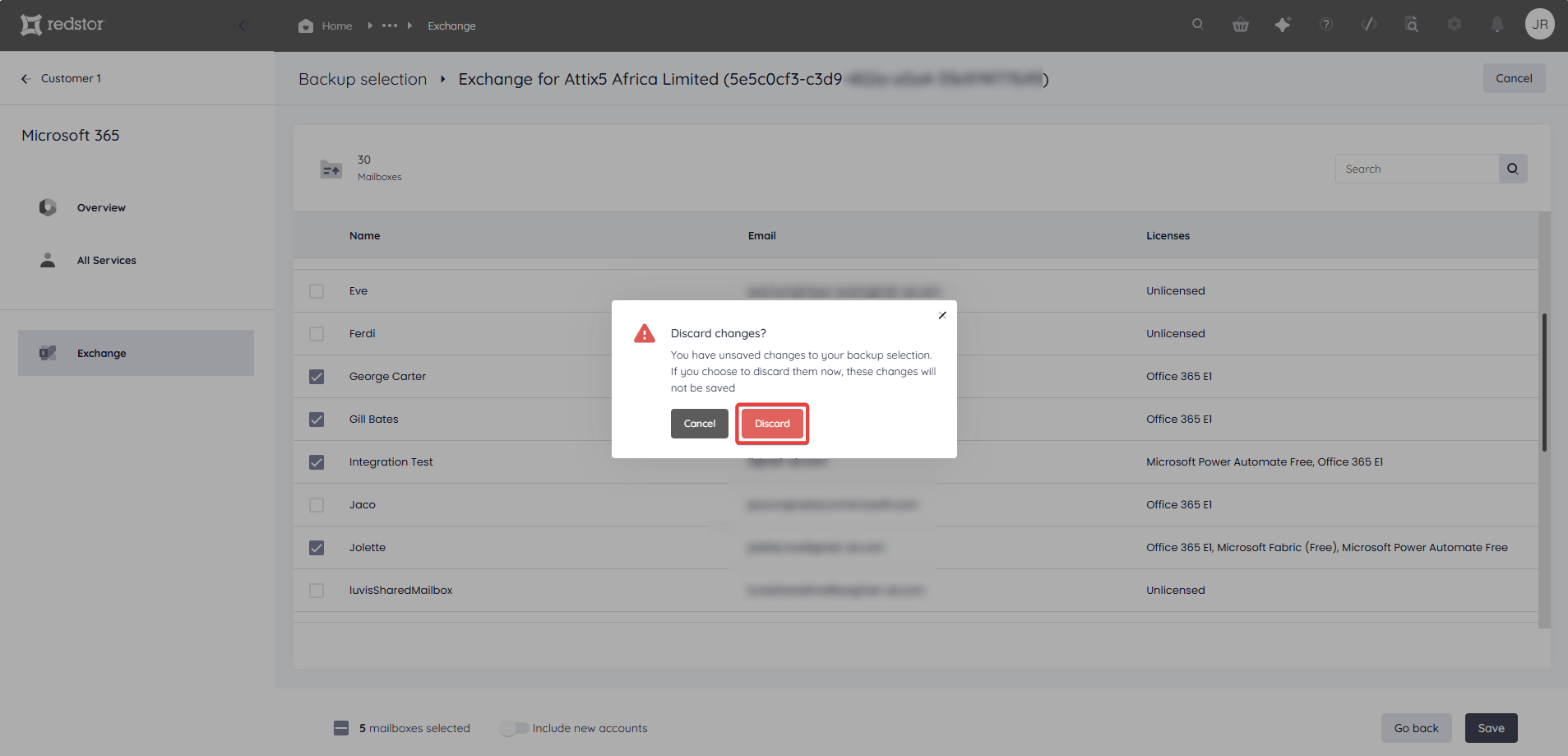The image size is (1568, 756).
Task: Open All Services in the sidebar
Action: 107,260
